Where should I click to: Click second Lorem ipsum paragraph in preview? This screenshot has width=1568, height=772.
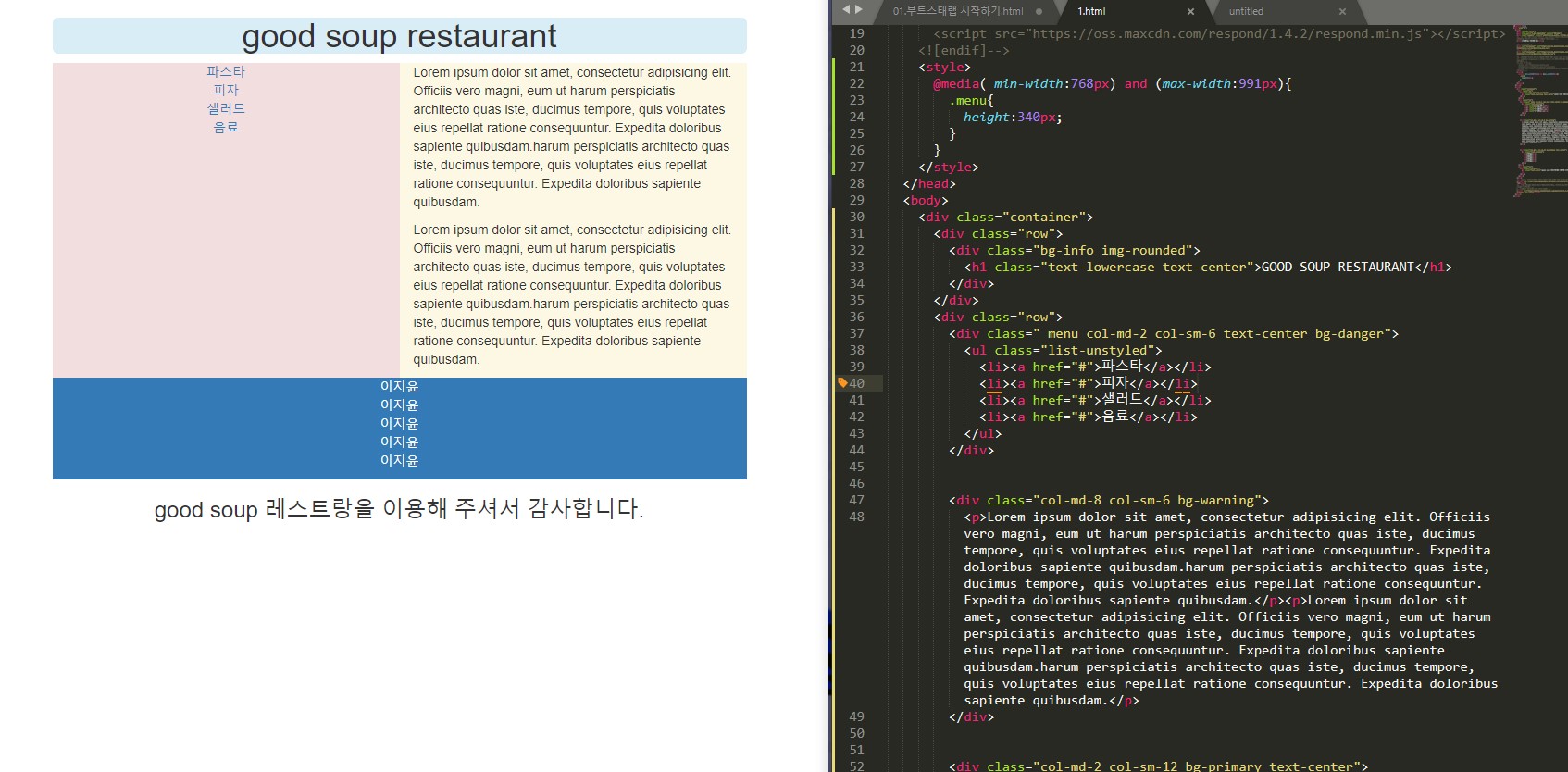pos(572,294)
